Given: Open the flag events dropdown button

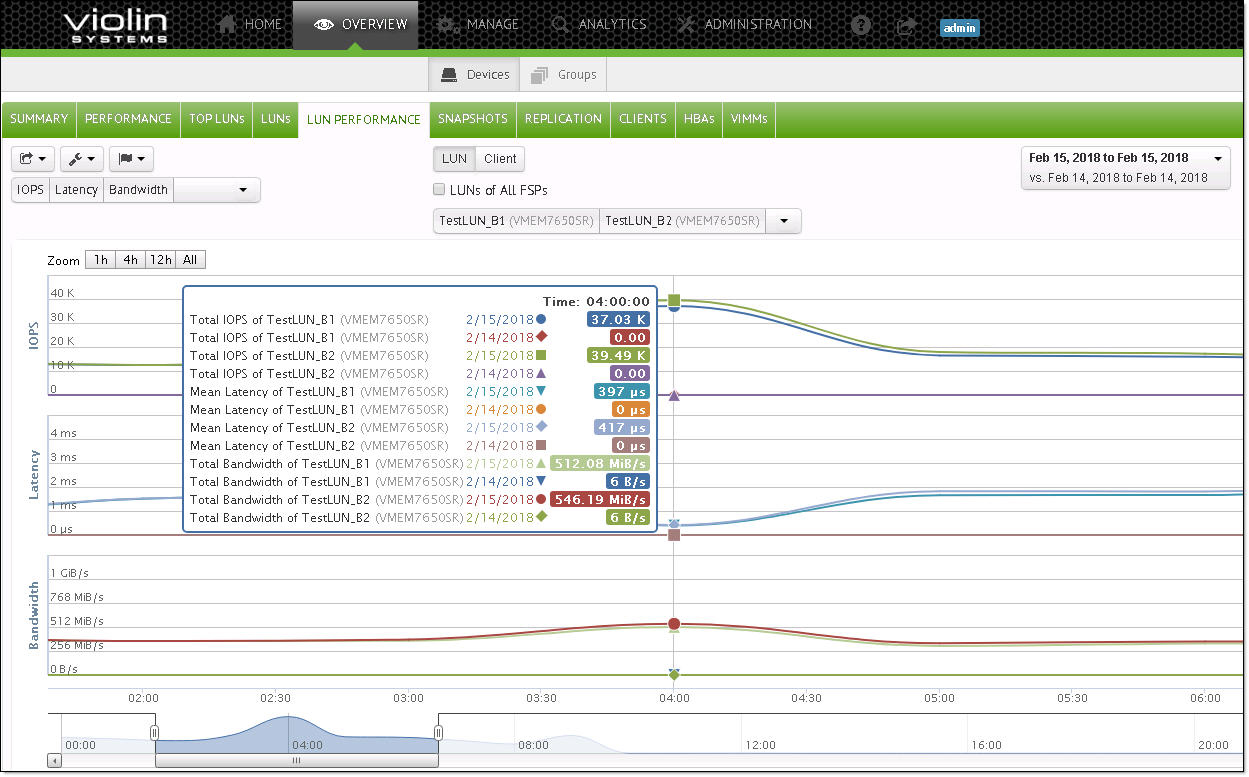Looking at the screenshot, I should click(131, 158).
